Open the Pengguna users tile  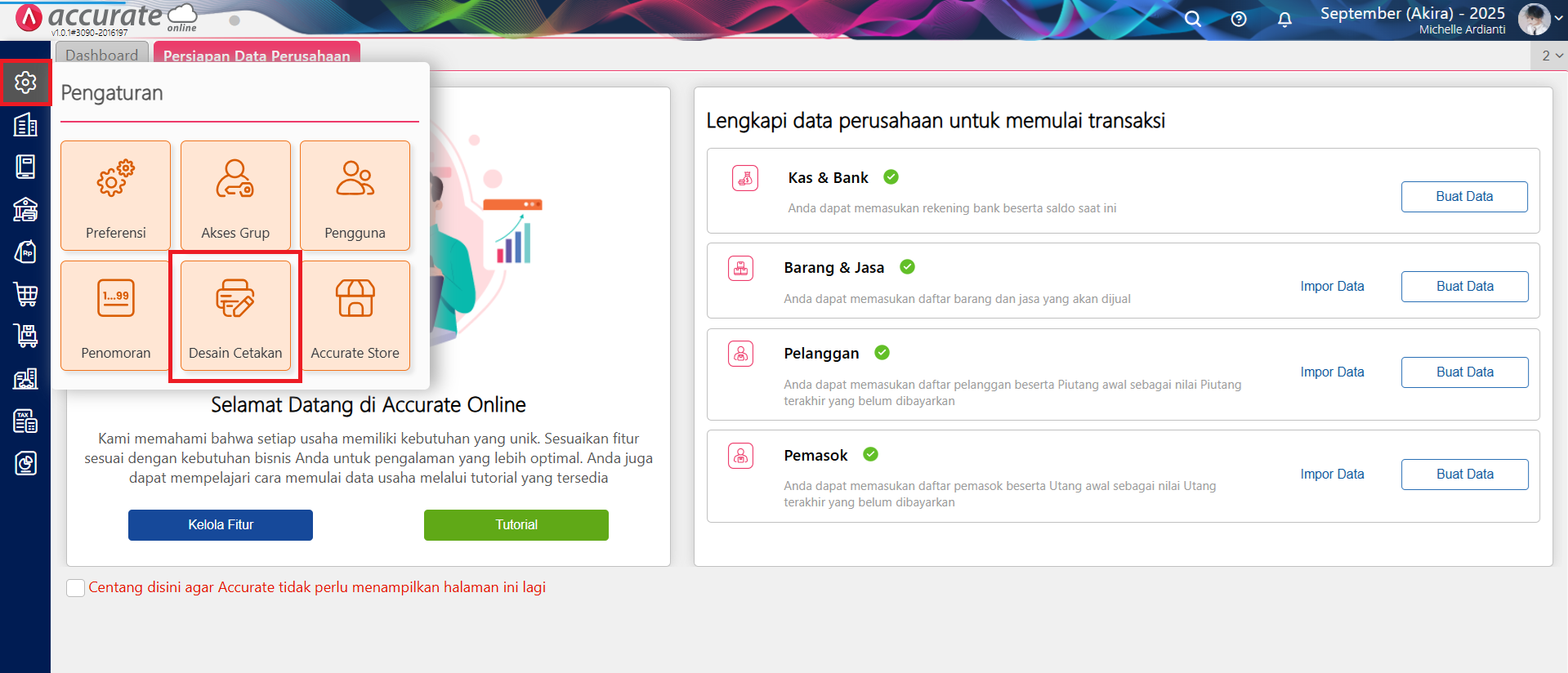pyautogui.click(x=355, y=195)
